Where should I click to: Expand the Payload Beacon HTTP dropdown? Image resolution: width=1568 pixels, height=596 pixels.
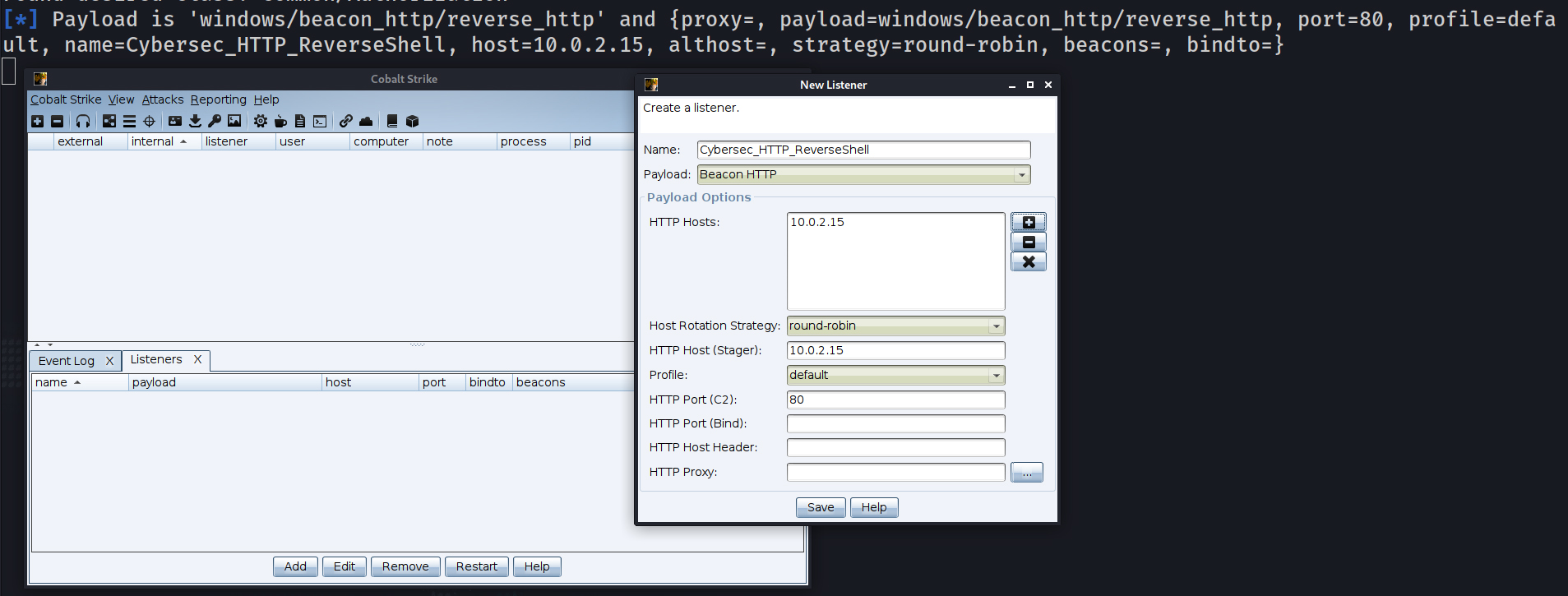[1021, 174]
